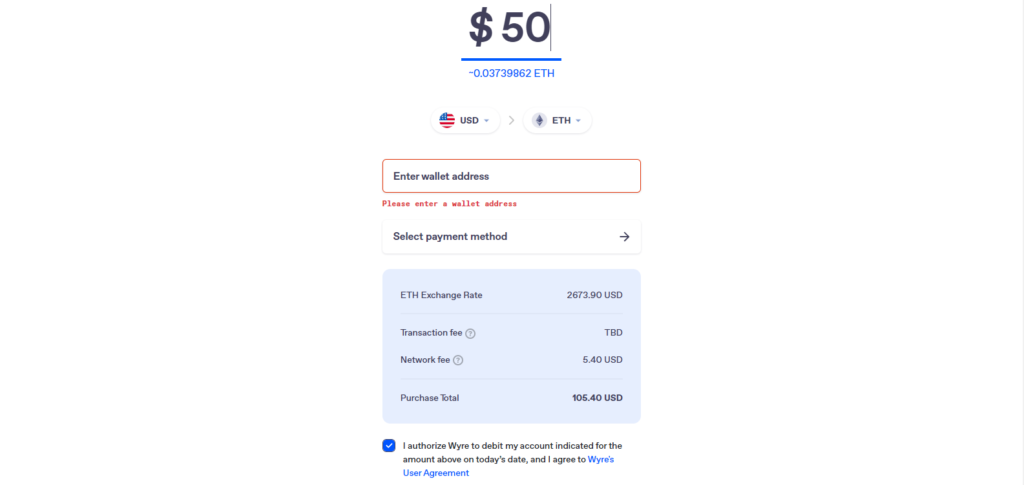Click the arrow icon on Select payment method
The image size is (1024, 485).
[624, 236]
